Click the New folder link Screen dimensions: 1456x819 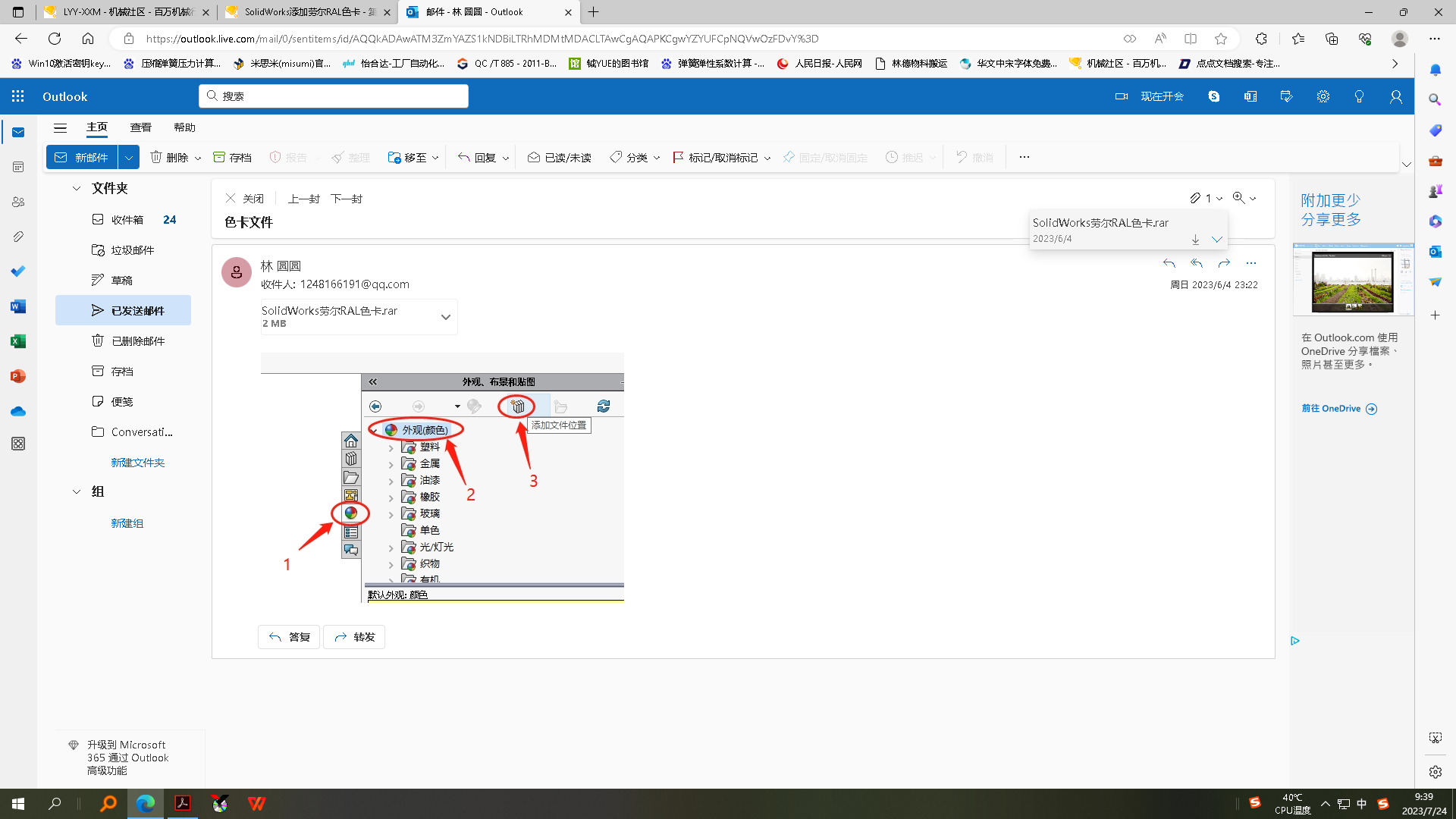click(137, 463)
